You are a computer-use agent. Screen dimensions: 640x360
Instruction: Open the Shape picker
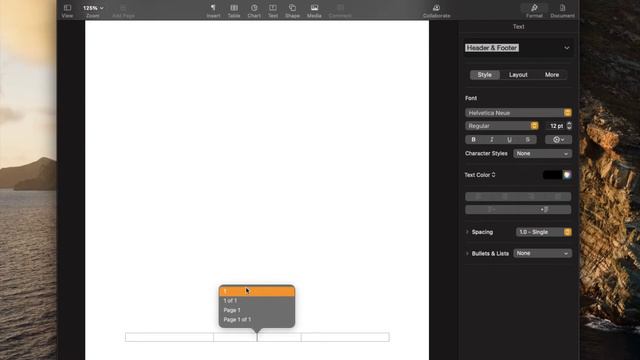pos(292,11)
